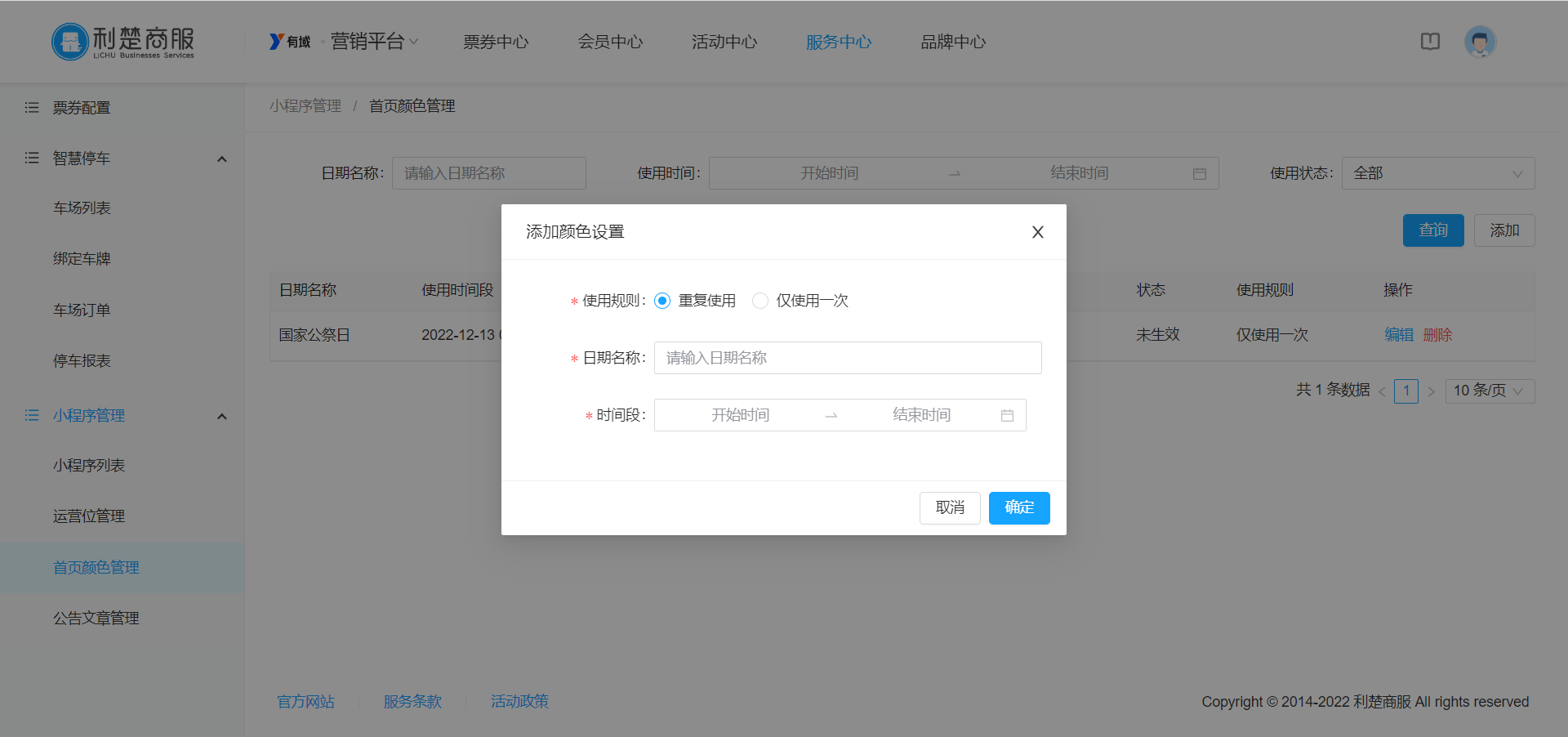1568x737 pixels.
Task: Click 未生效 status cell
Action: click(x=1157, y=334)
